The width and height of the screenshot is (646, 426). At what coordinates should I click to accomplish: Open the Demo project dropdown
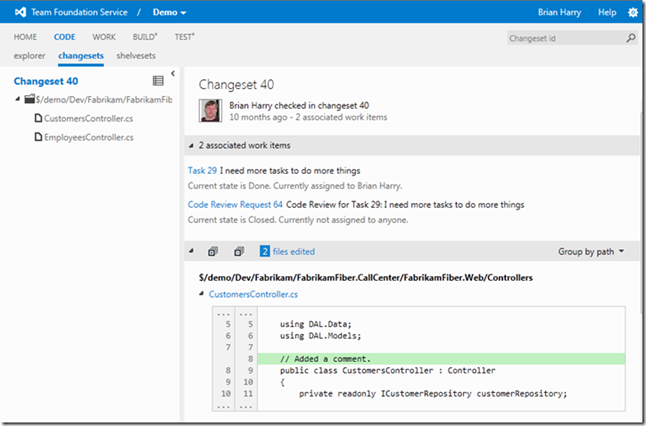tap(168, 12)
